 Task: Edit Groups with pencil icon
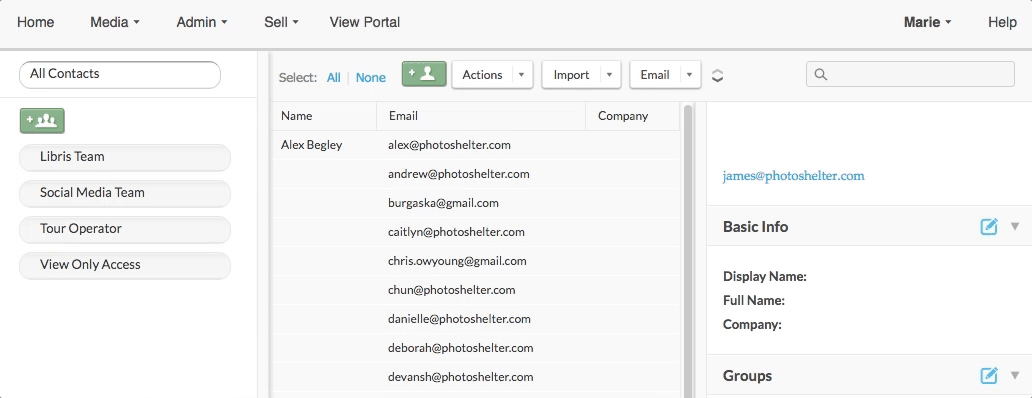coord(989,376)
